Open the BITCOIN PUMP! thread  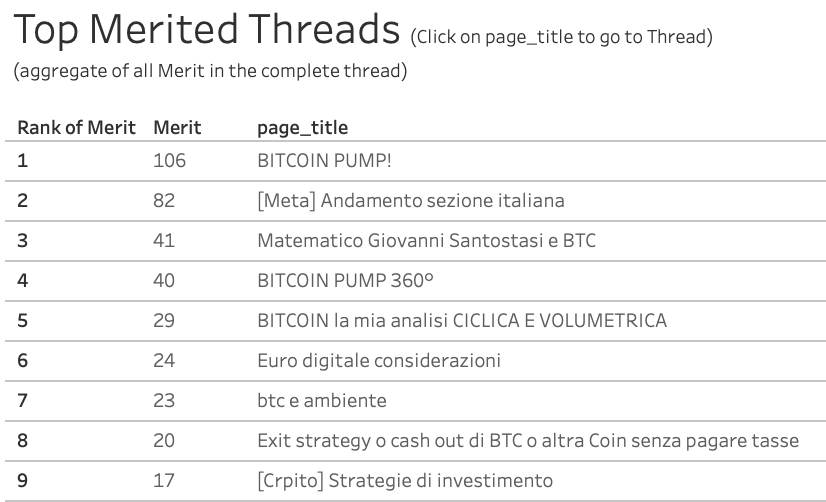pyautogui.click(x=324, y=161)
